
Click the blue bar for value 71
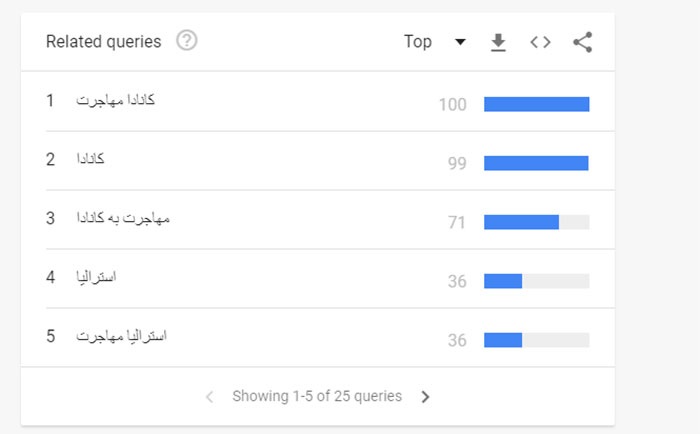[x=521, y=222]
